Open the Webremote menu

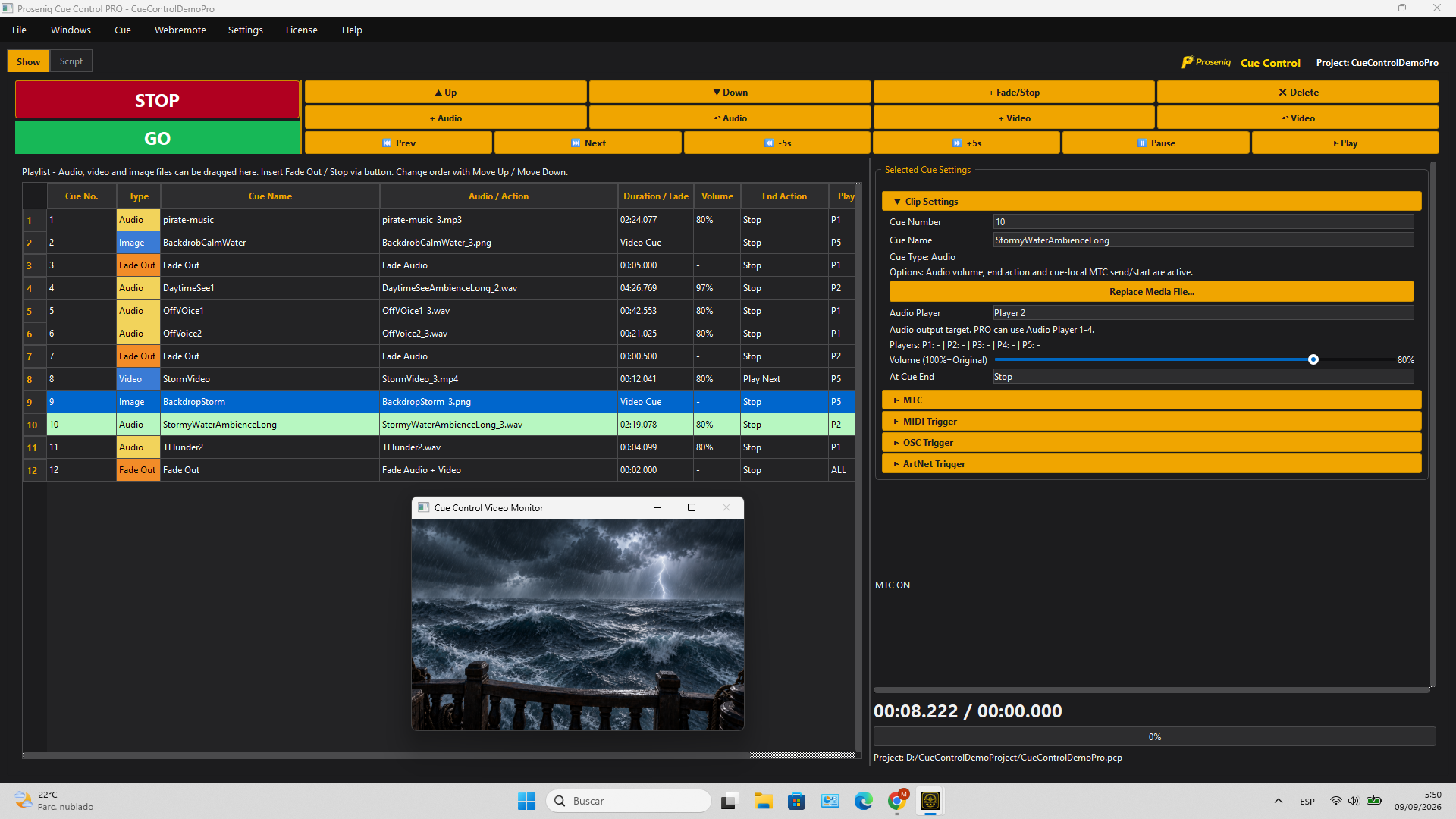coord(180,30)
